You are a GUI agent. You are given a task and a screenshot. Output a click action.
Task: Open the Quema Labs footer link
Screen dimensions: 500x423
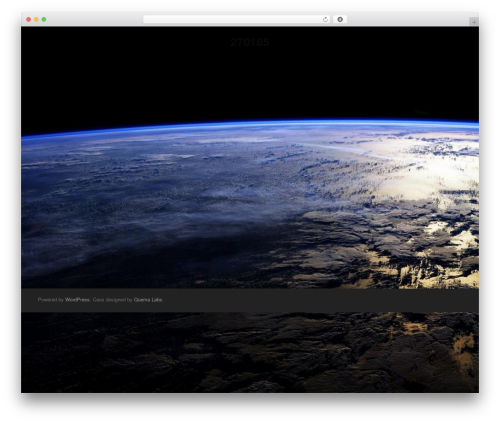click(x=148, y=300)
